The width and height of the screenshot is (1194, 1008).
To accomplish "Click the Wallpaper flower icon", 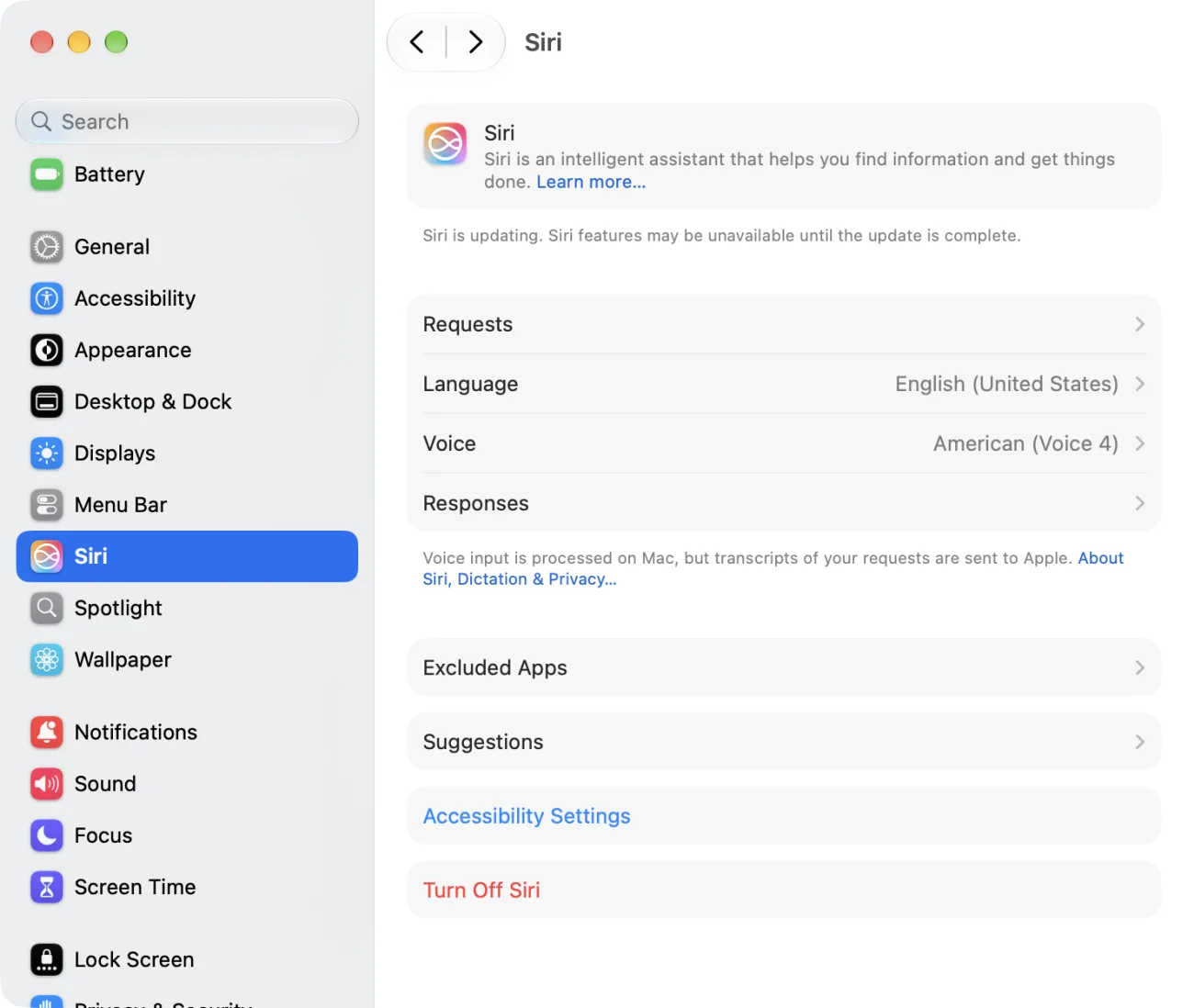I will pyautogui.click(x=47, y=659).
